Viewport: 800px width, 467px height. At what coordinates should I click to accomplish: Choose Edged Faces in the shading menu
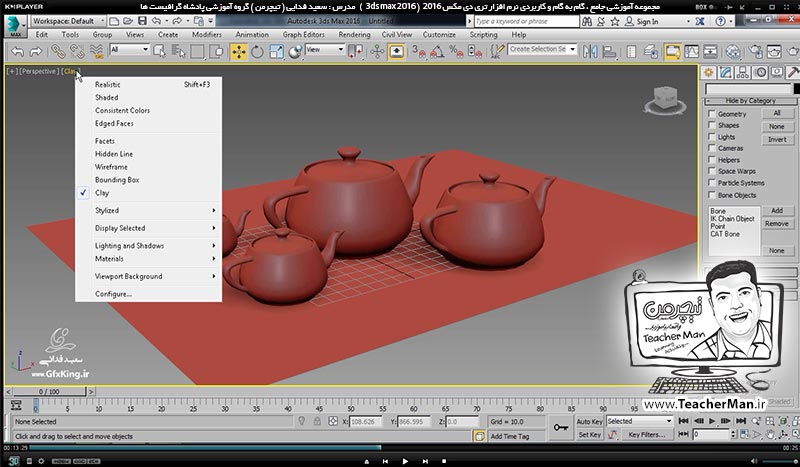click(148, 123)
